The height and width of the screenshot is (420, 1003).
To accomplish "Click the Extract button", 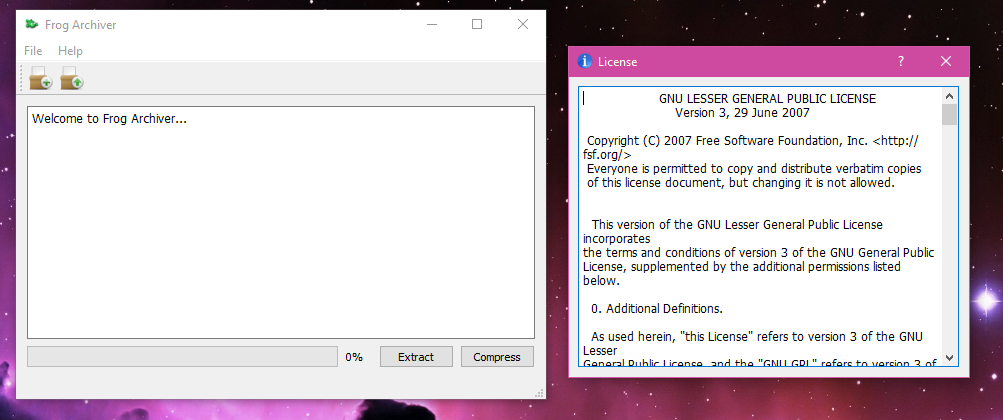I will click(x=416, y=357).
